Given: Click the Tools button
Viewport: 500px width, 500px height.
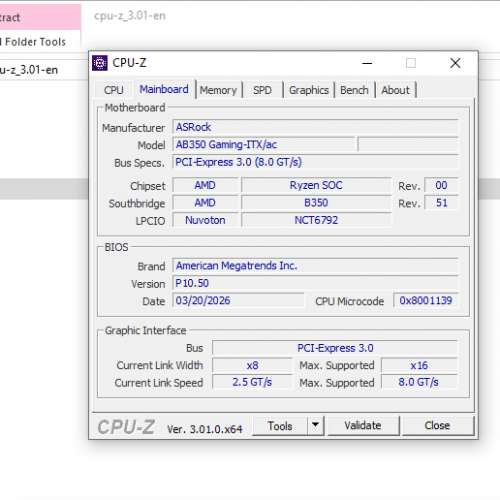Looking at the screenshot, I should (280, 426).
